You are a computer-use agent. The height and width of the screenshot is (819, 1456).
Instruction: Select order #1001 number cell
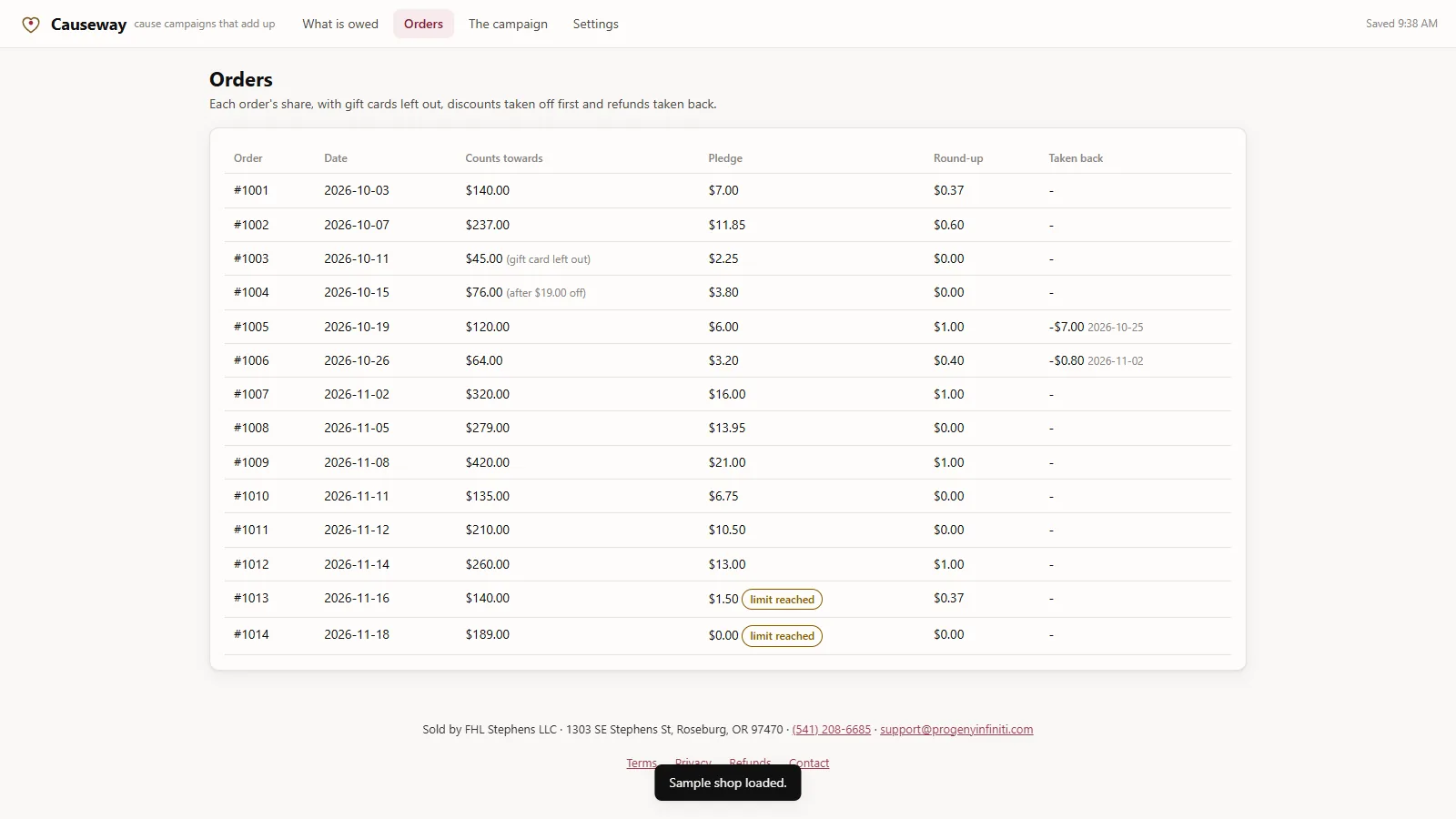click(251, 190)
